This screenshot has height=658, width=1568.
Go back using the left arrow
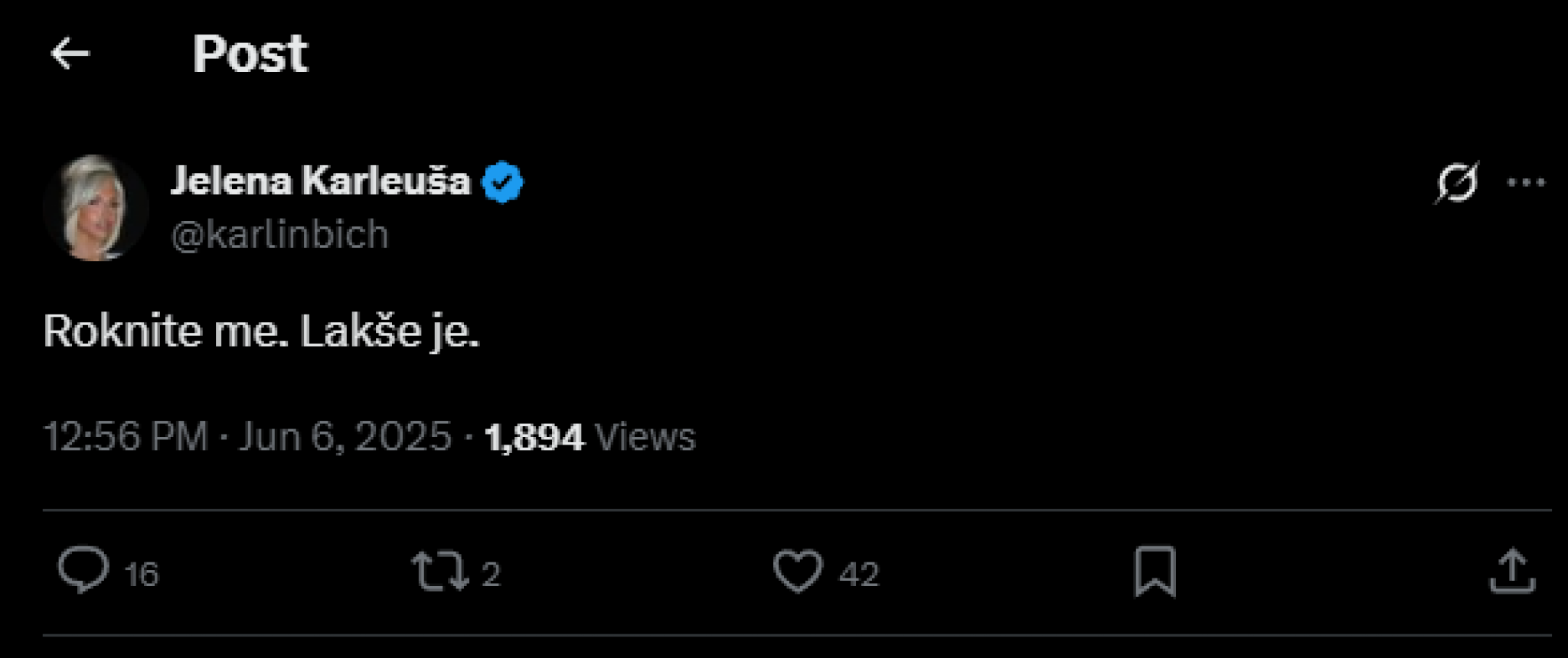click(x=70, y=54)
